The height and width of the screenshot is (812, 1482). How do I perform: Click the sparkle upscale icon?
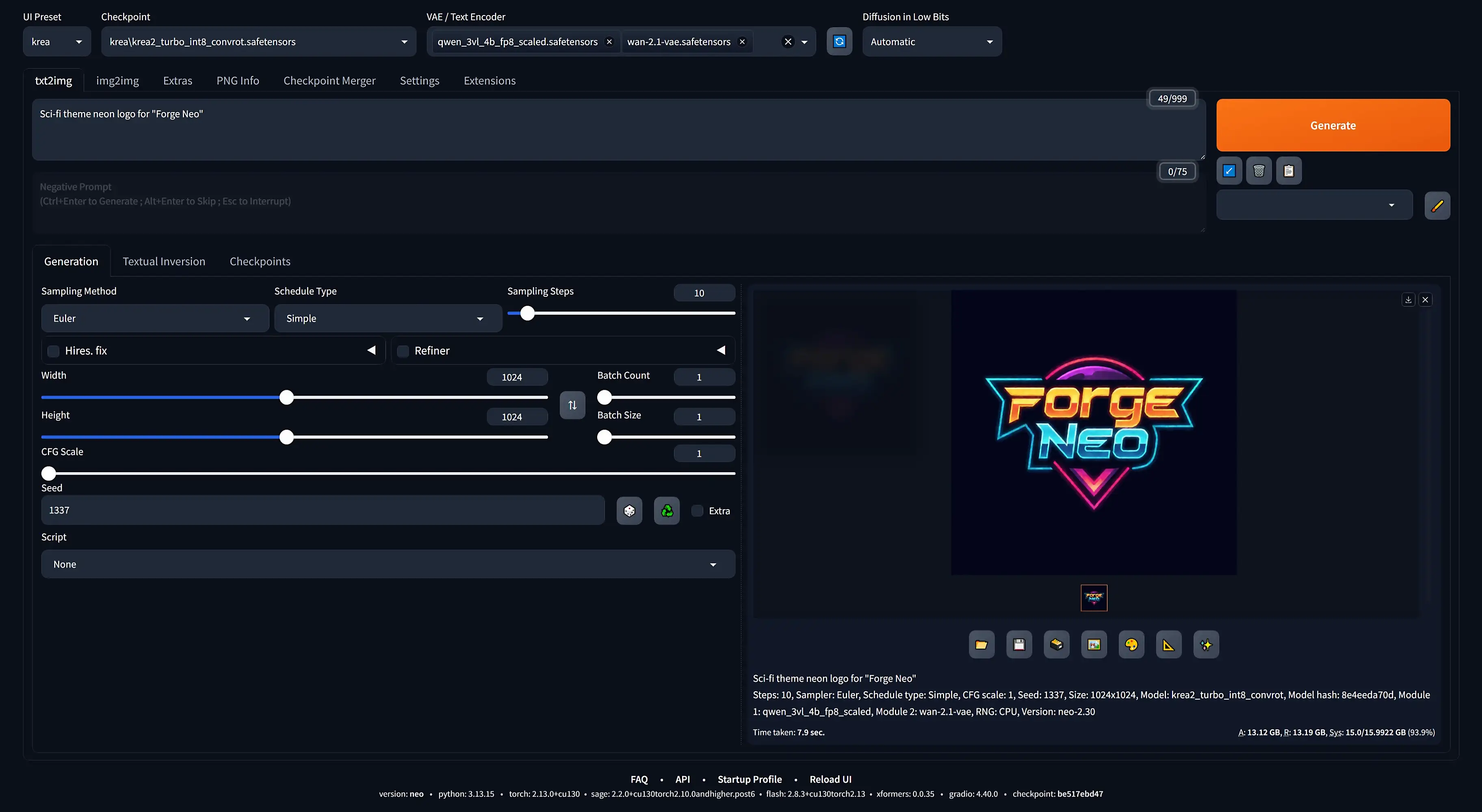1206,645
